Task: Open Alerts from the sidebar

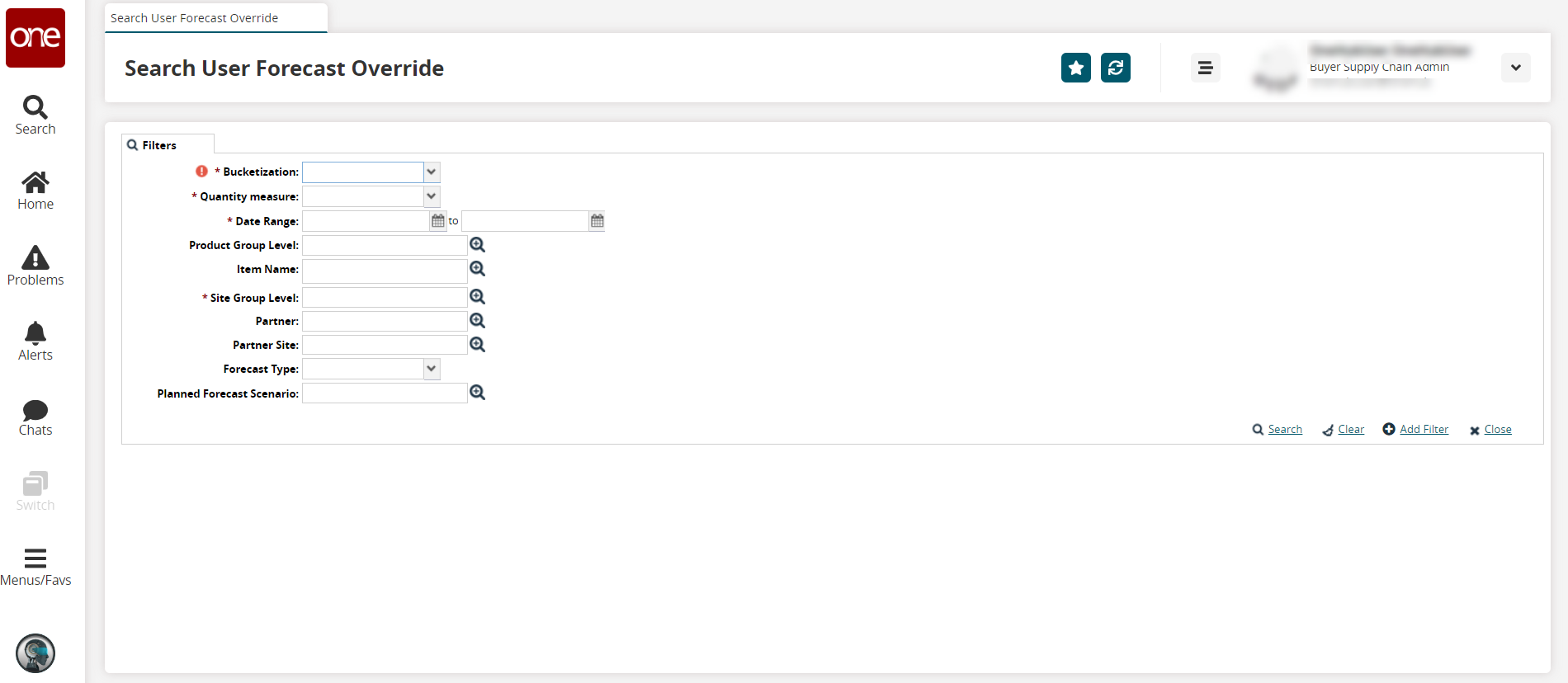Action: [35, 341]
